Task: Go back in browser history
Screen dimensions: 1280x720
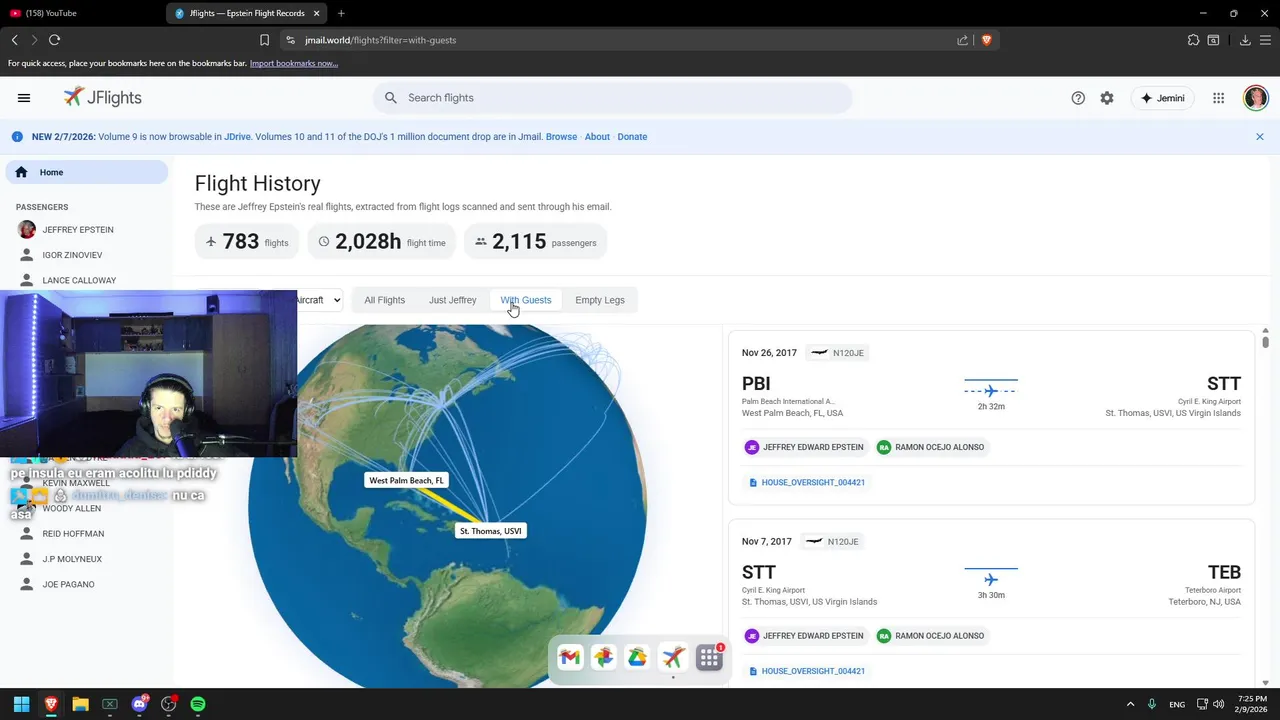Action: click(x=14, y=40)
